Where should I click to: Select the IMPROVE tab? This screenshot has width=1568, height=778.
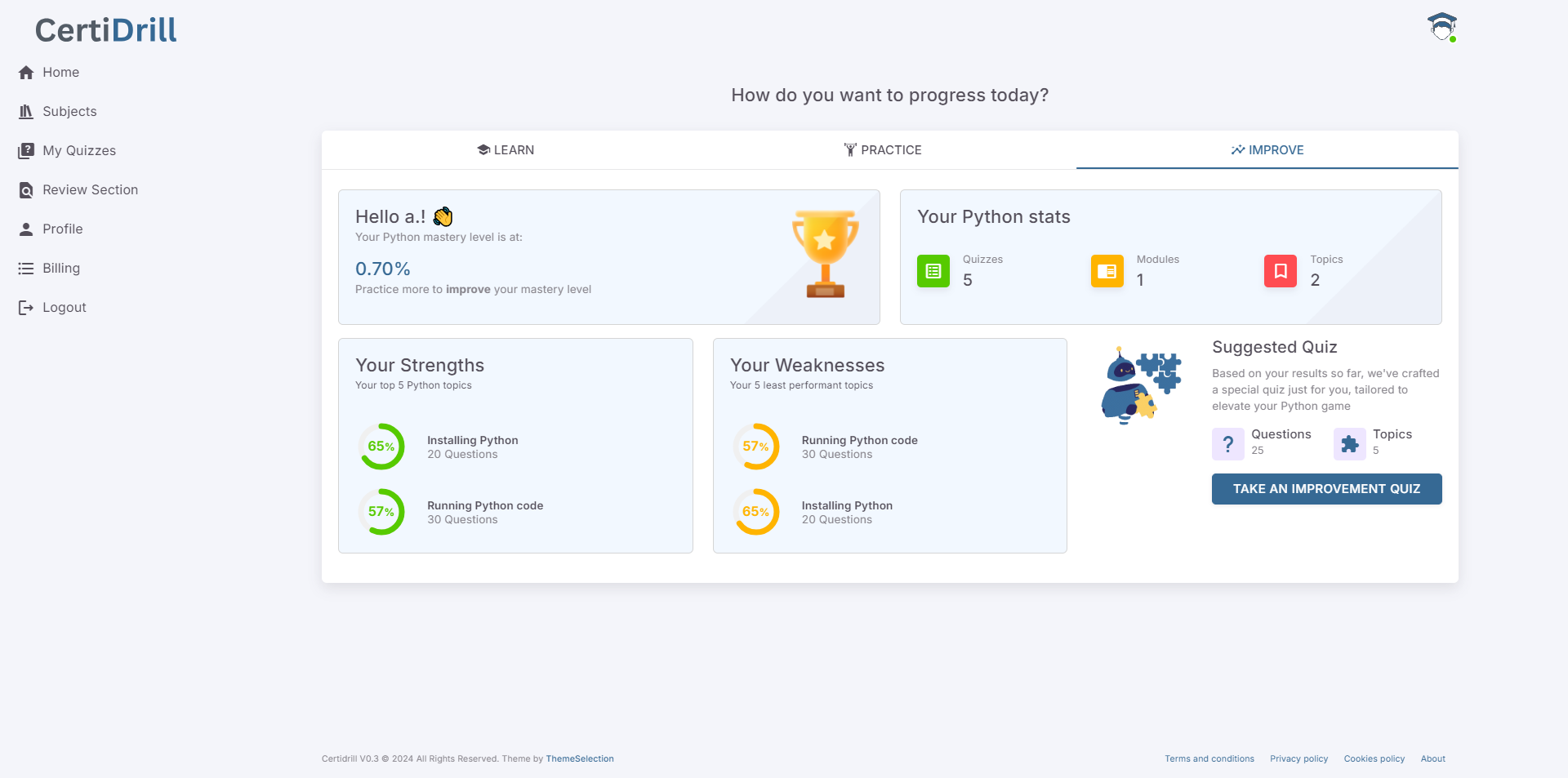(x=1267, y=150)
